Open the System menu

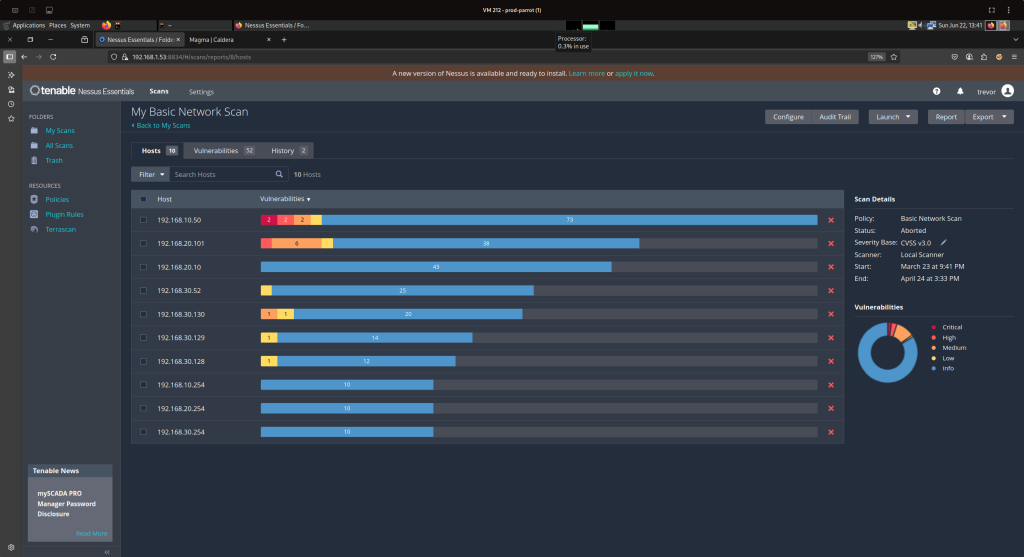80,25
